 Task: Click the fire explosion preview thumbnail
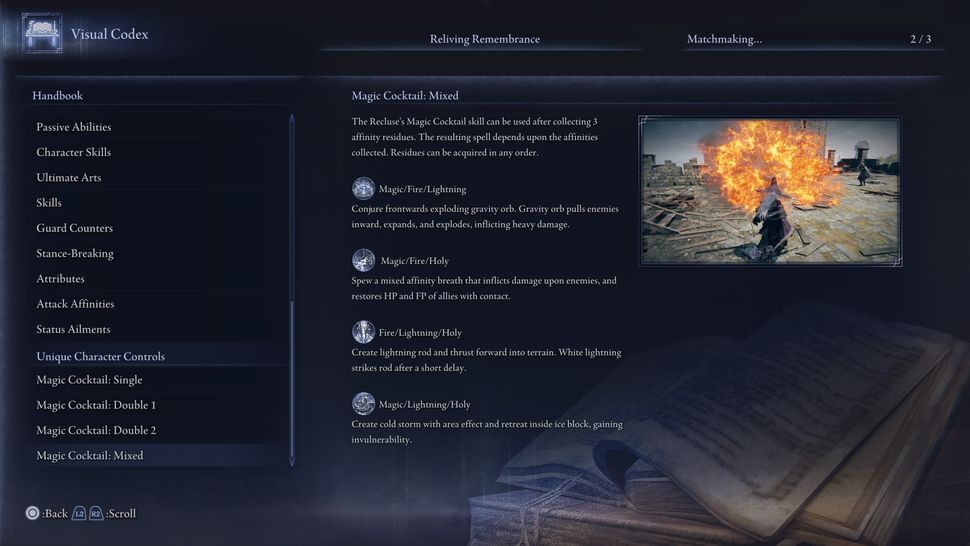point(770,191)
